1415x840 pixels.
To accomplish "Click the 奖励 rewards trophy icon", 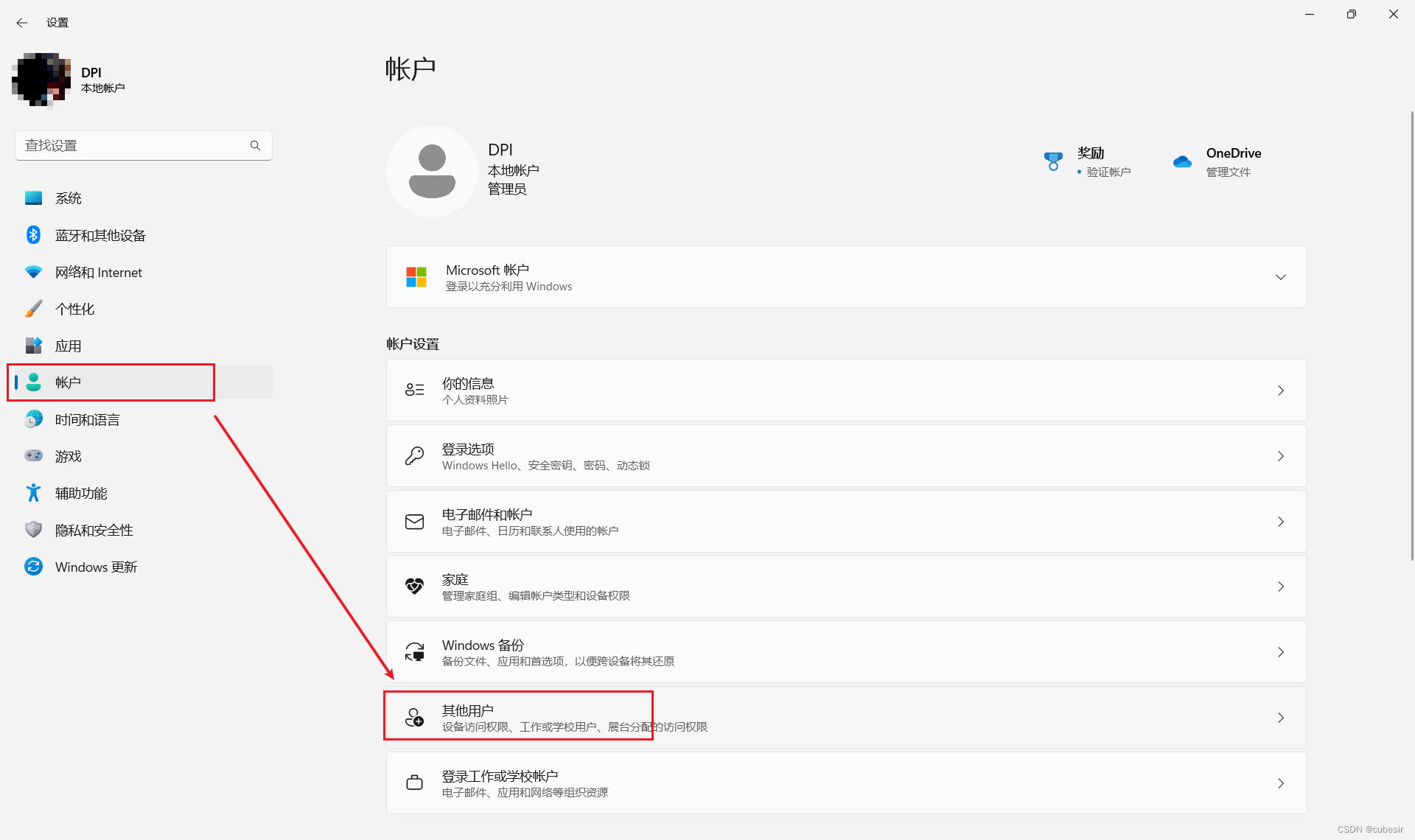I will 1053,161.
